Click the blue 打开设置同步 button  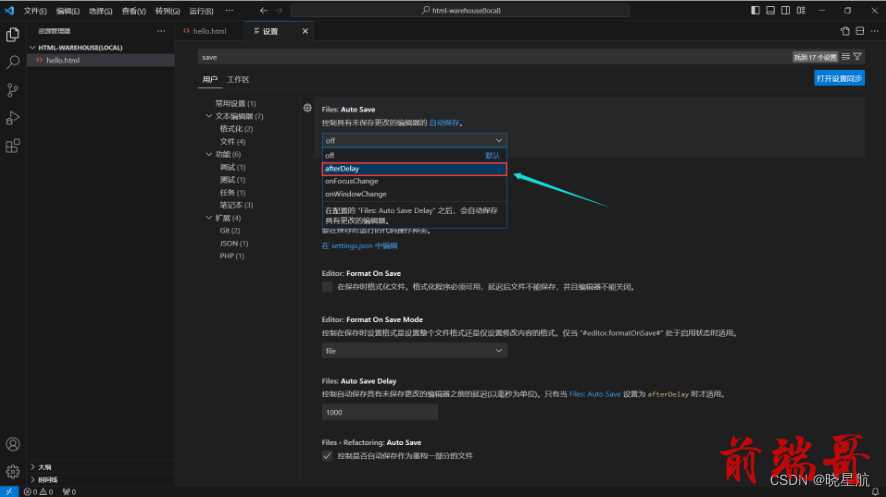tap(839, 79)
